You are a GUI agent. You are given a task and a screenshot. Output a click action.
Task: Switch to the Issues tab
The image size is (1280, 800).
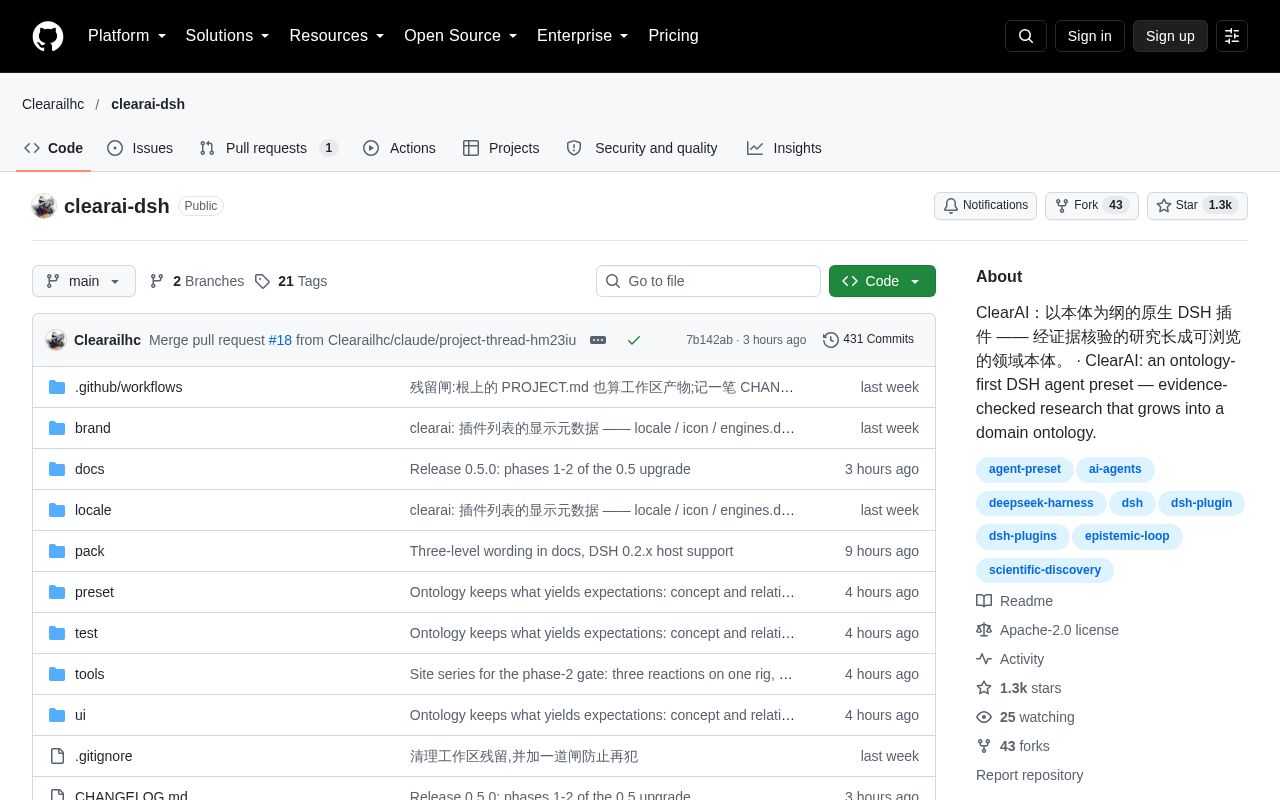coord(140,148)
